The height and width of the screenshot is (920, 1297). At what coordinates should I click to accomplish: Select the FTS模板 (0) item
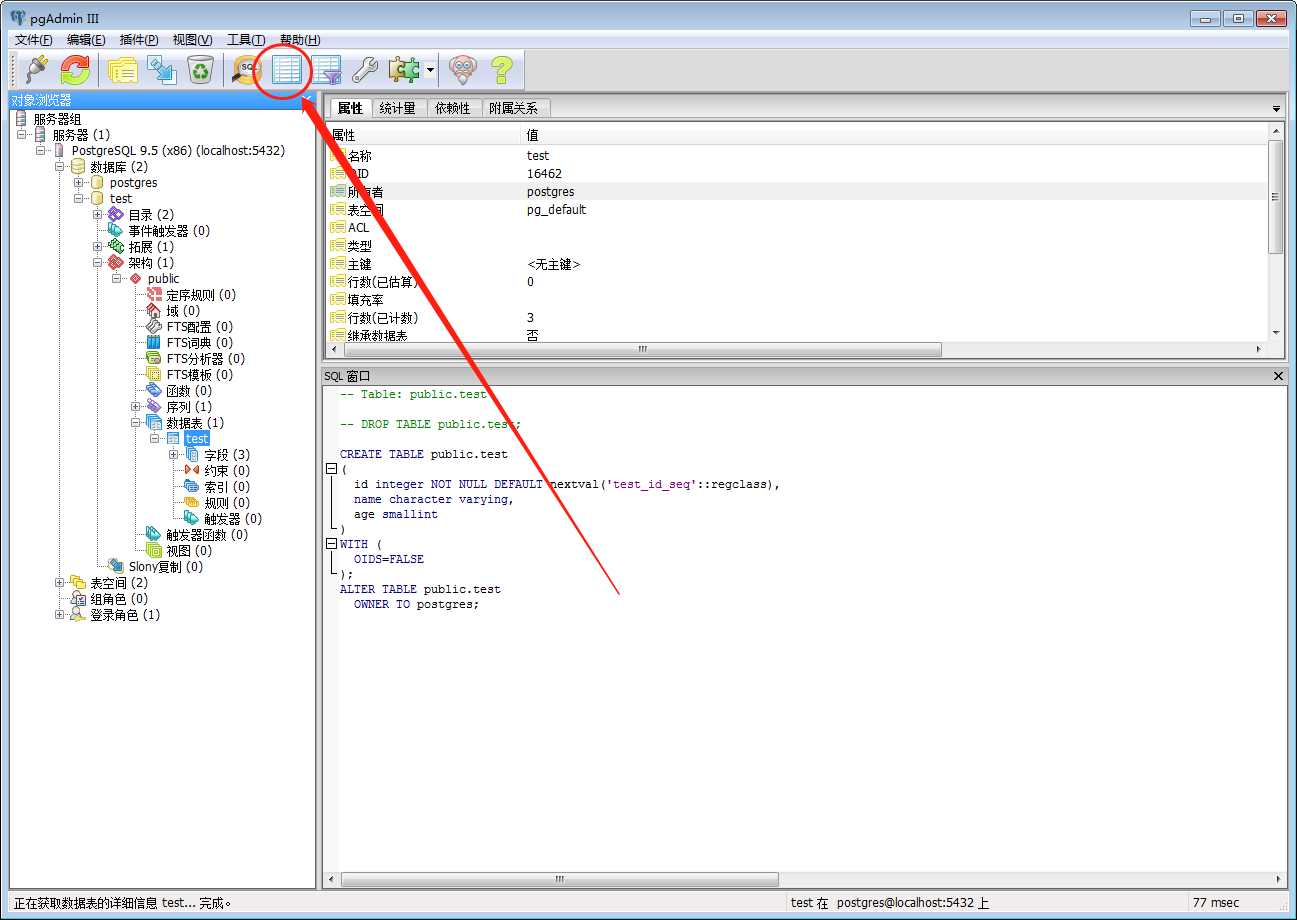click(199, 375)
